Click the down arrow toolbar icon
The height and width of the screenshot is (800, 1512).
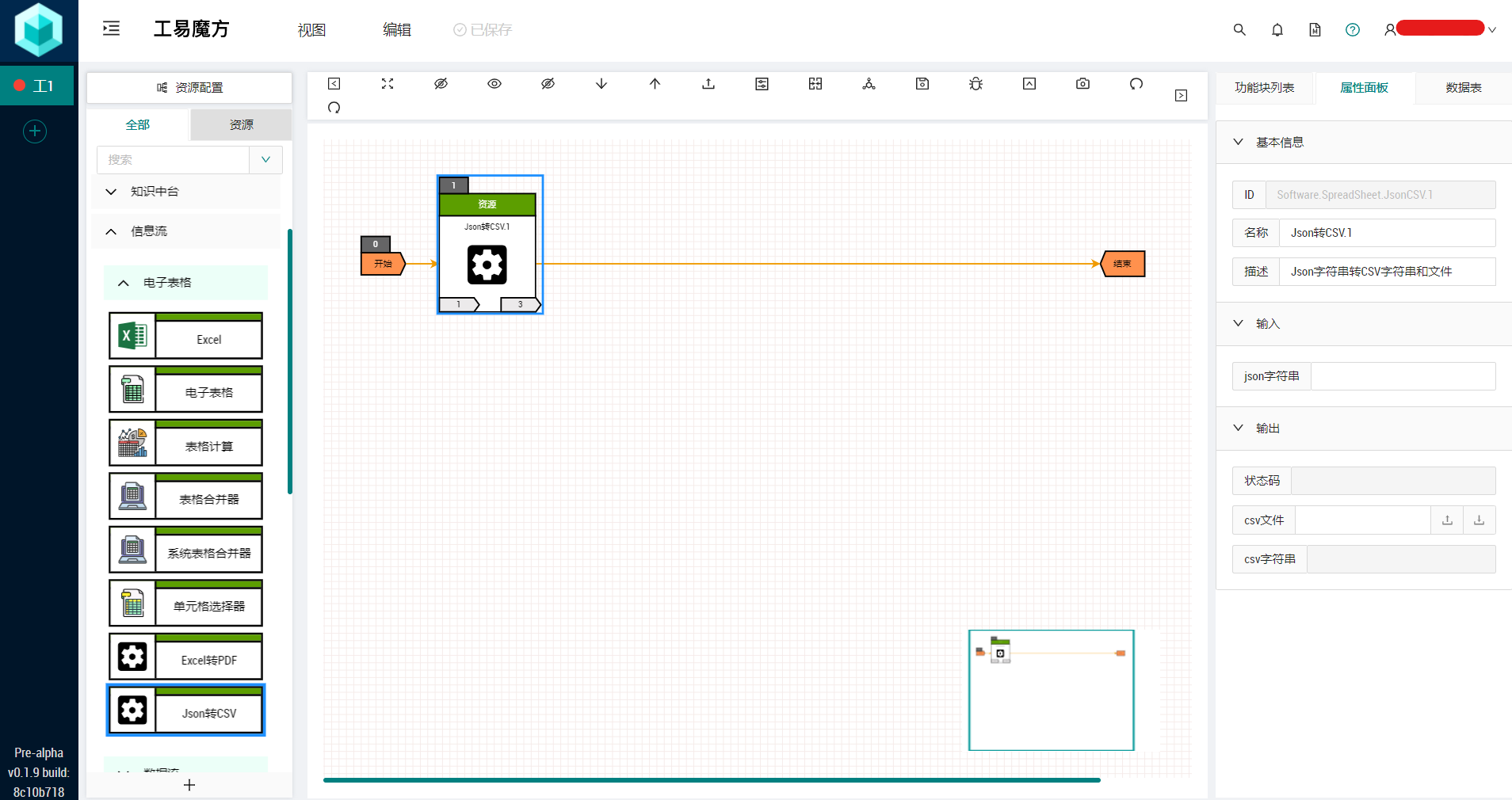tap(601, 84)
